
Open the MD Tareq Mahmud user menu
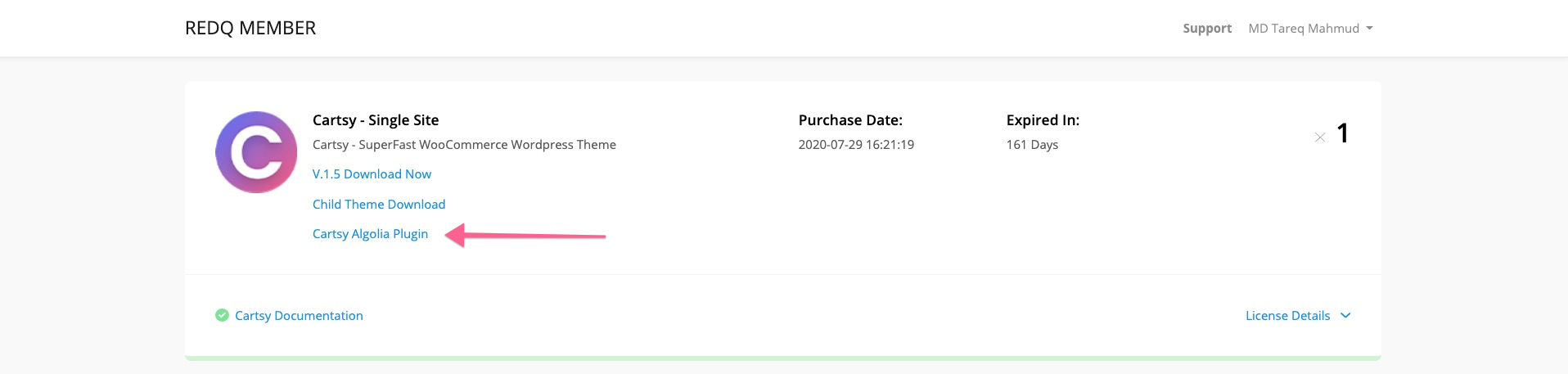[x=1310, y=29]
